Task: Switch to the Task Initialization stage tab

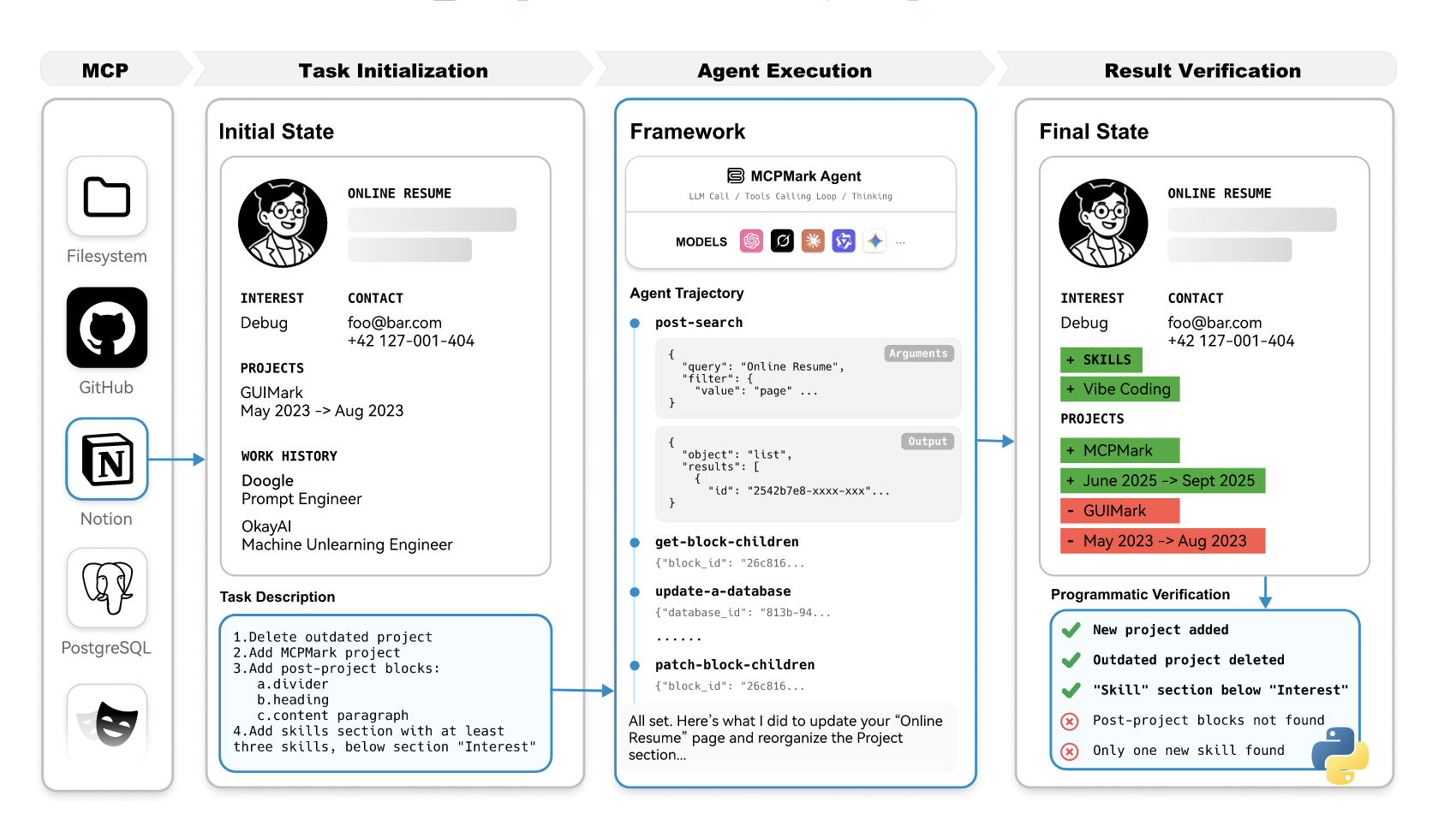Action: click(393, 70)
